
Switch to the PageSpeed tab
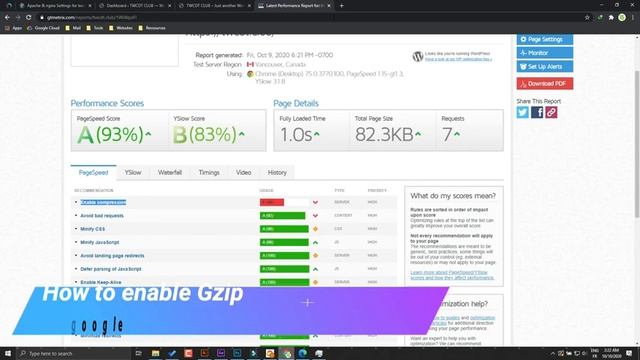(93, 173)
